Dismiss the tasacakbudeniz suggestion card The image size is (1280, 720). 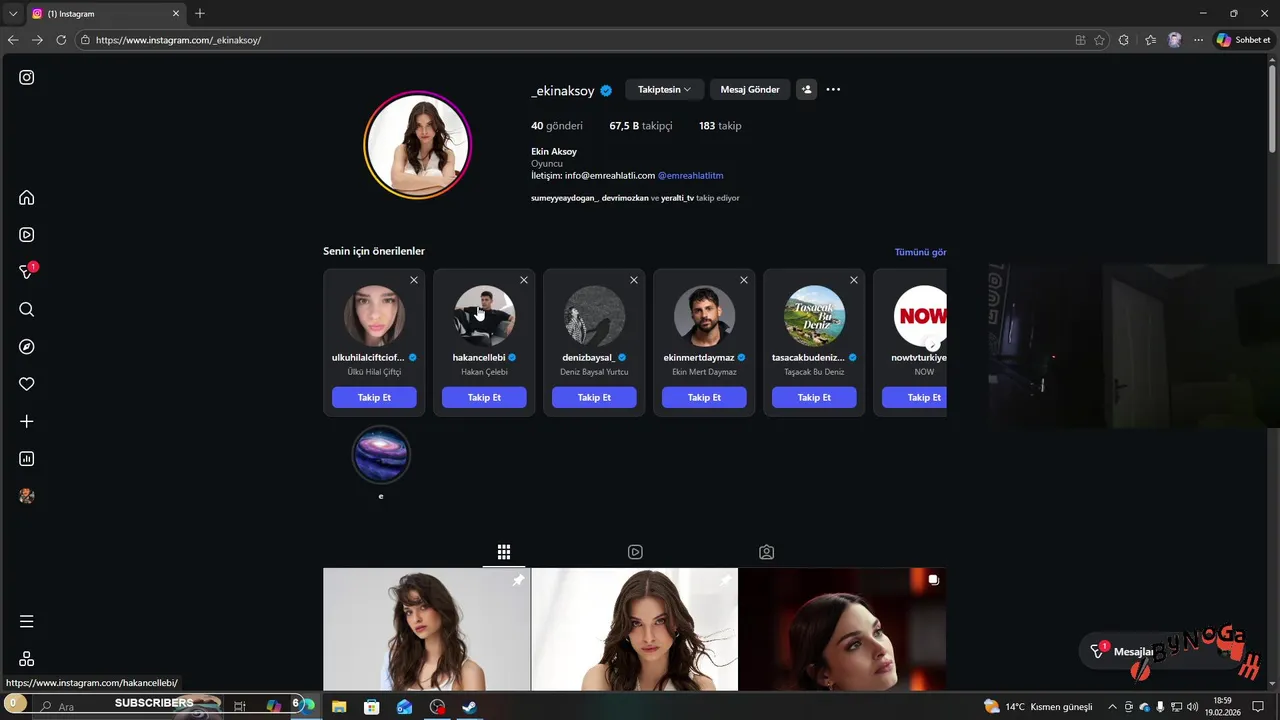pos(854,280)
